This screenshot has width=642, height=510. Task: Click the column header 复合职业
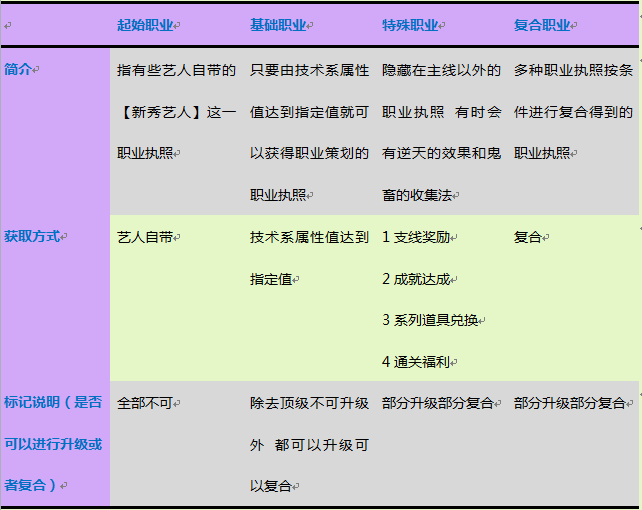pos(542,25)
